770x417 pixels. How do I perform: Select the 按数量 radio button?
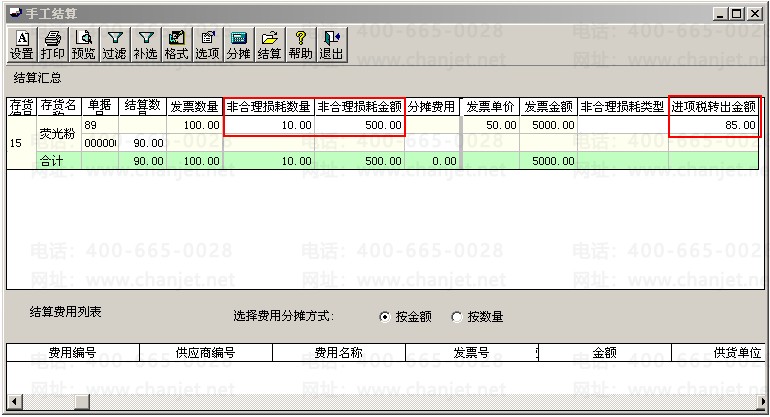tap(457, 317)
